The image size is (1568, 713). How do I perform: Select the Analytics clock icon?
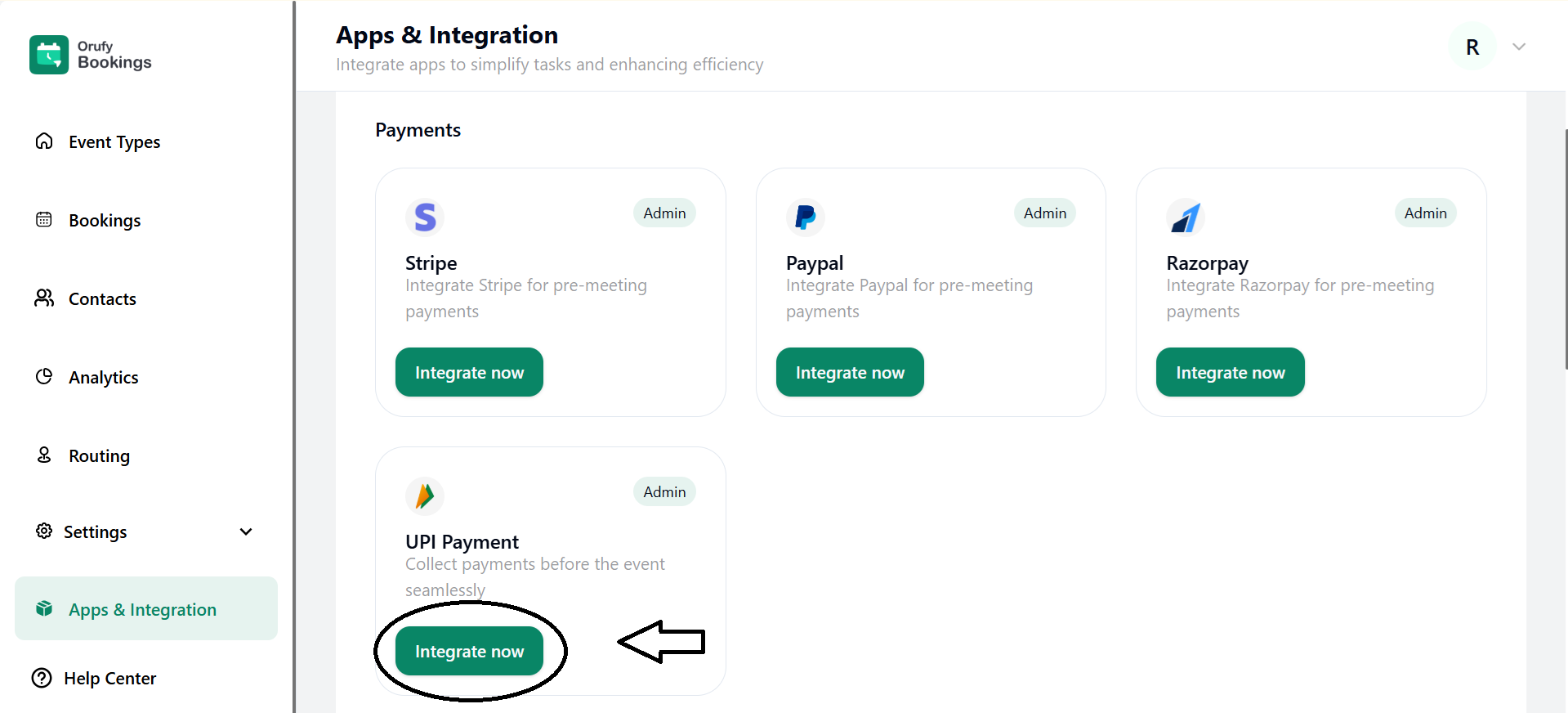click(44, 376)
